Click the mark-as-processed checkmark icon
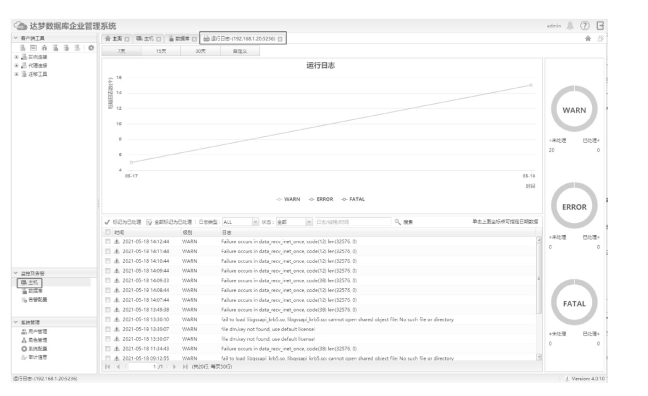The width and height of the screenshot is (648, 396). click(x=107, y=222)
